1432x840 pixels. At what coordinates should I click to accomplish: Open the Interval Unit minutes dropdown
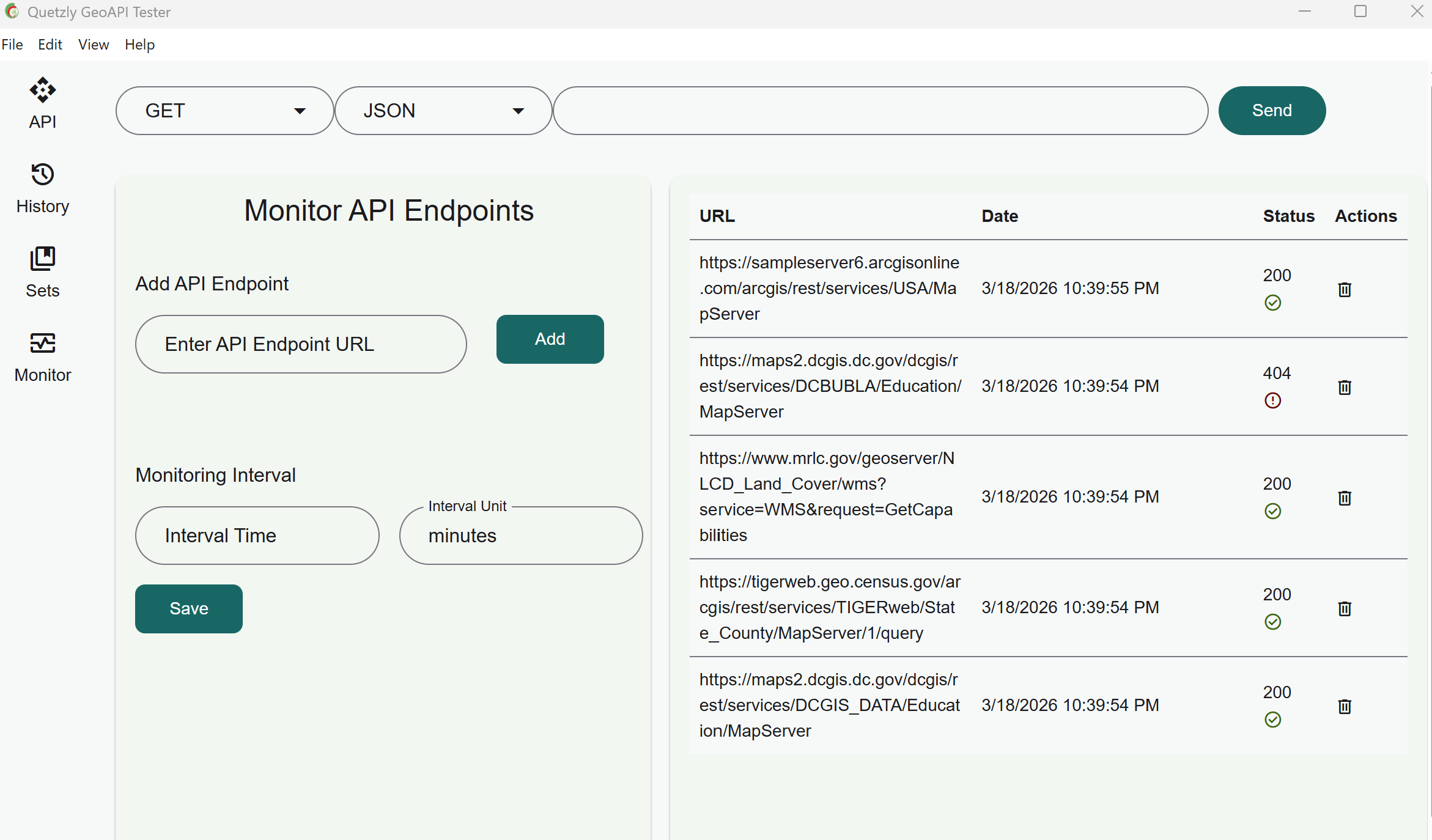(520, 536)
